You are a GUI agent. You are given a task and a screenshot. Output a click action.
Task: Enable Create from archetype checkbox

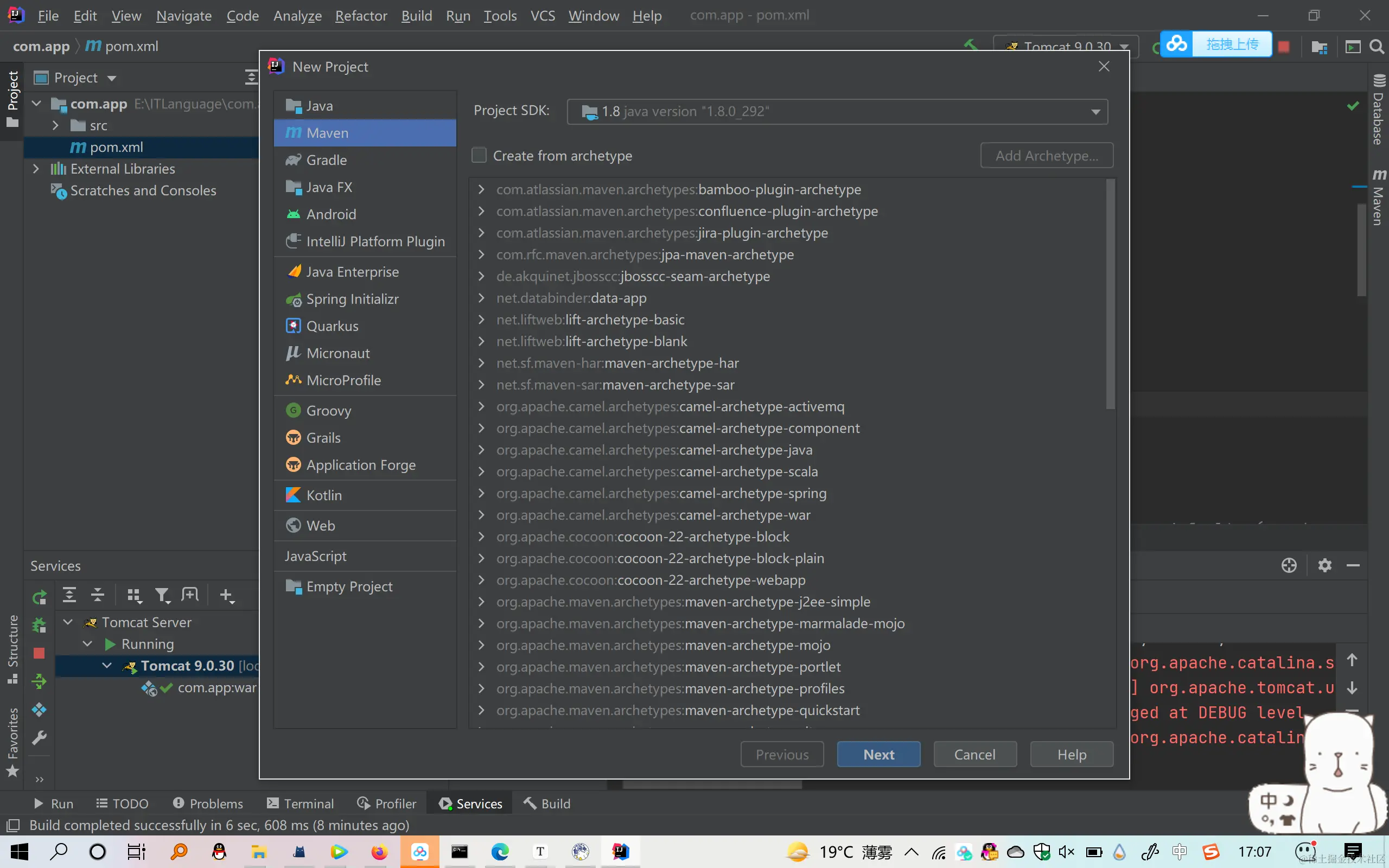point(479,156)
